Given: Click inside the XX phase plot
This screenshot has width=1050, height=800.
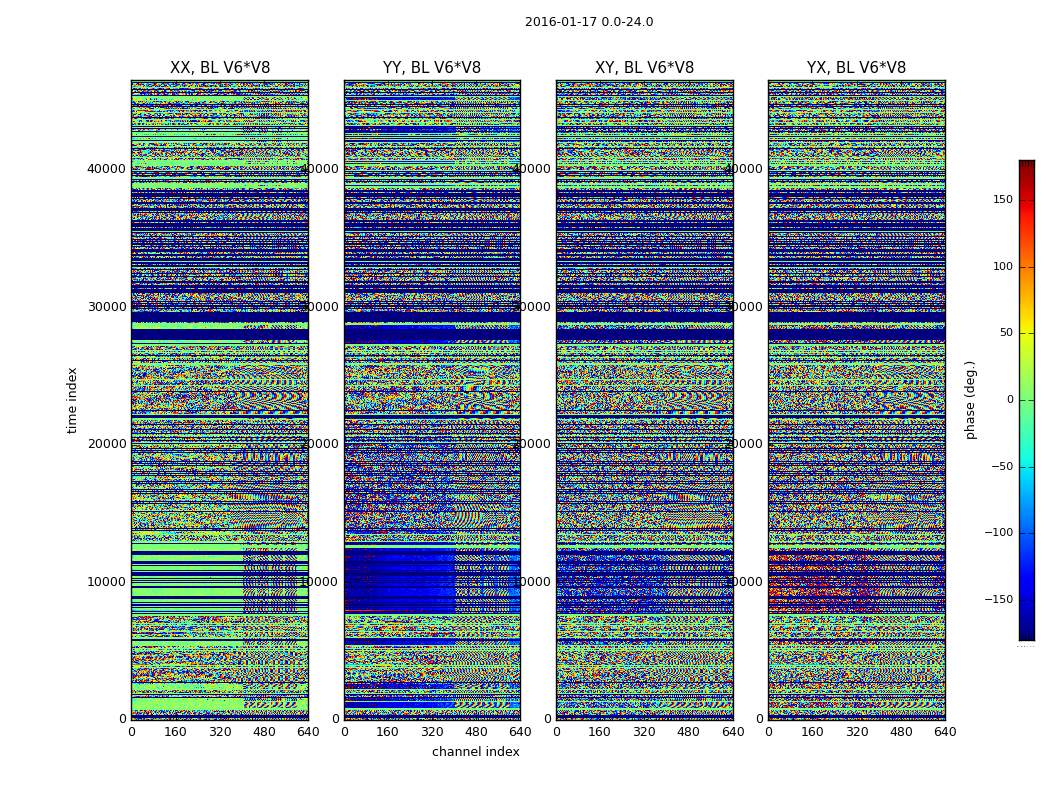Looking at the screenshot, I should (220, 400).
